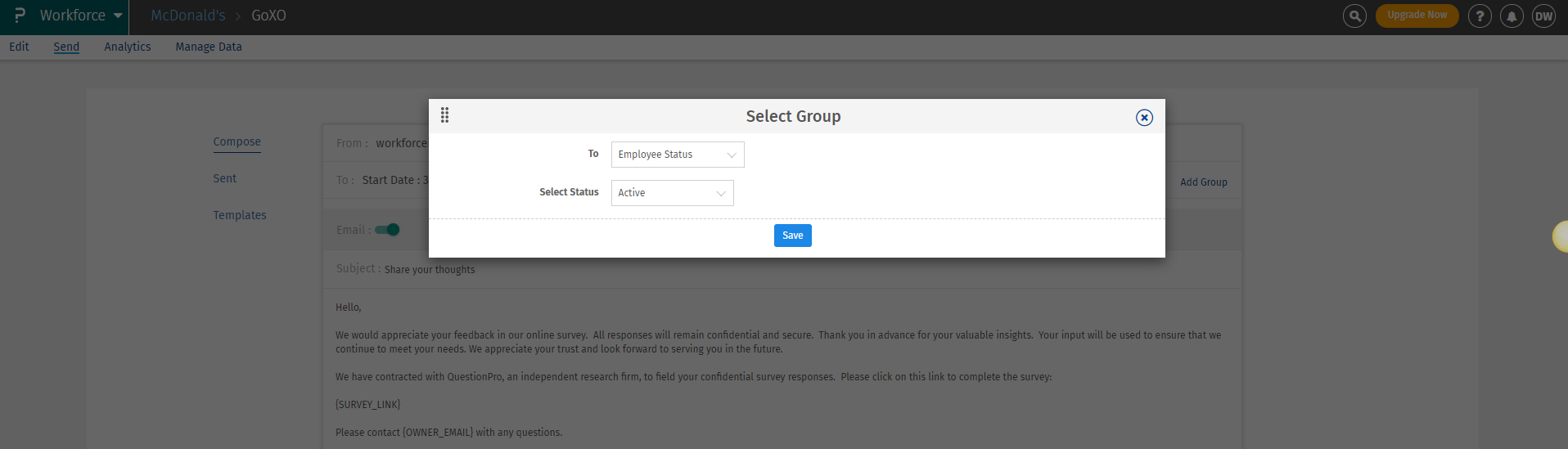This screenshot has width=1568, height=449.
Task: Click the email body text starting 'Hello,'
Action: (349, 308)
